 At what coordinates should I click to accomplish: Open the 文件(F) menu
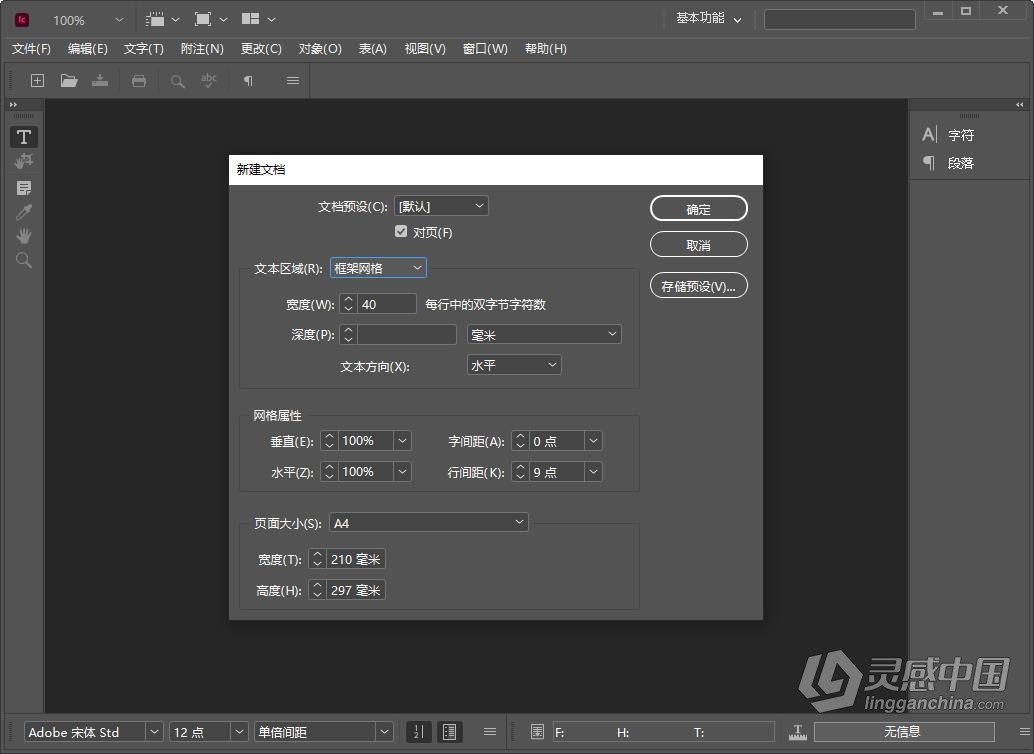[31, 49]
